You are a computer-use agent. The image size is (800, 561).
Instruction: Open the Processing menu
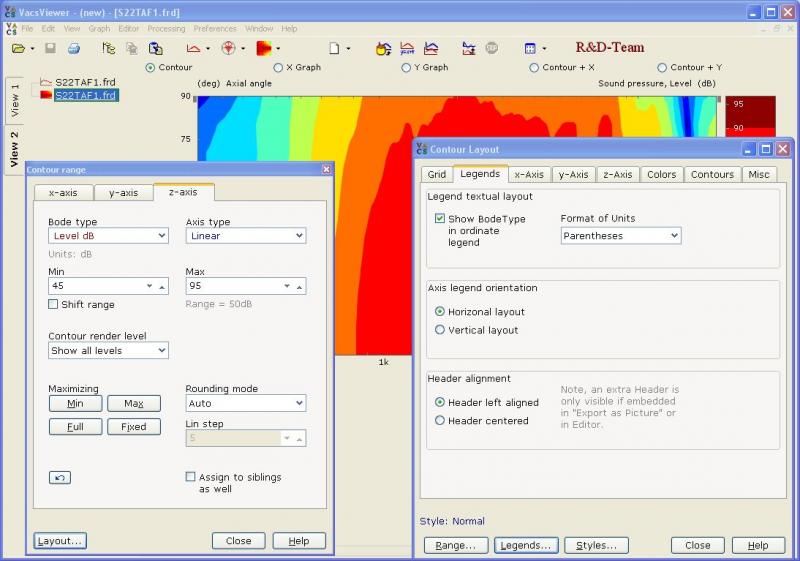point(166,29)
